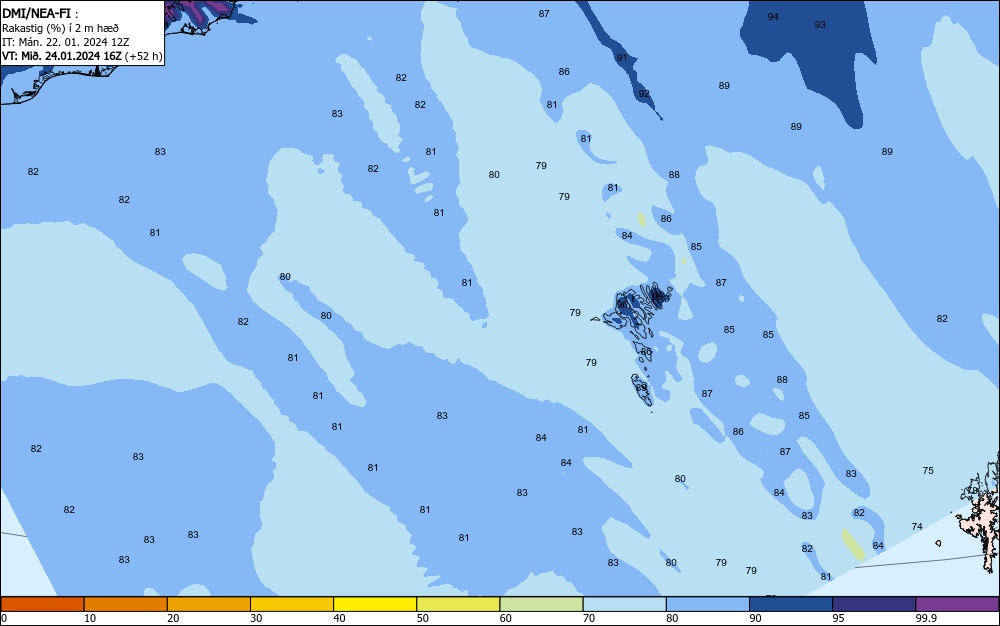Pick the pale green 60–70 legend swatch
This screenshot has height=626, width=1000.
point(541,604)
